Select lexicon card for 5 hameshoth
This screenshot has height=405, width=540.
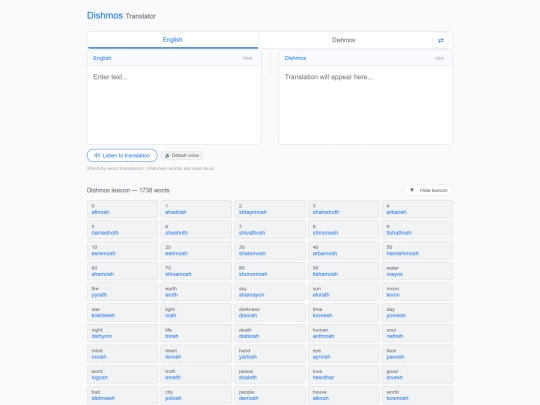(x=123, y=230)
